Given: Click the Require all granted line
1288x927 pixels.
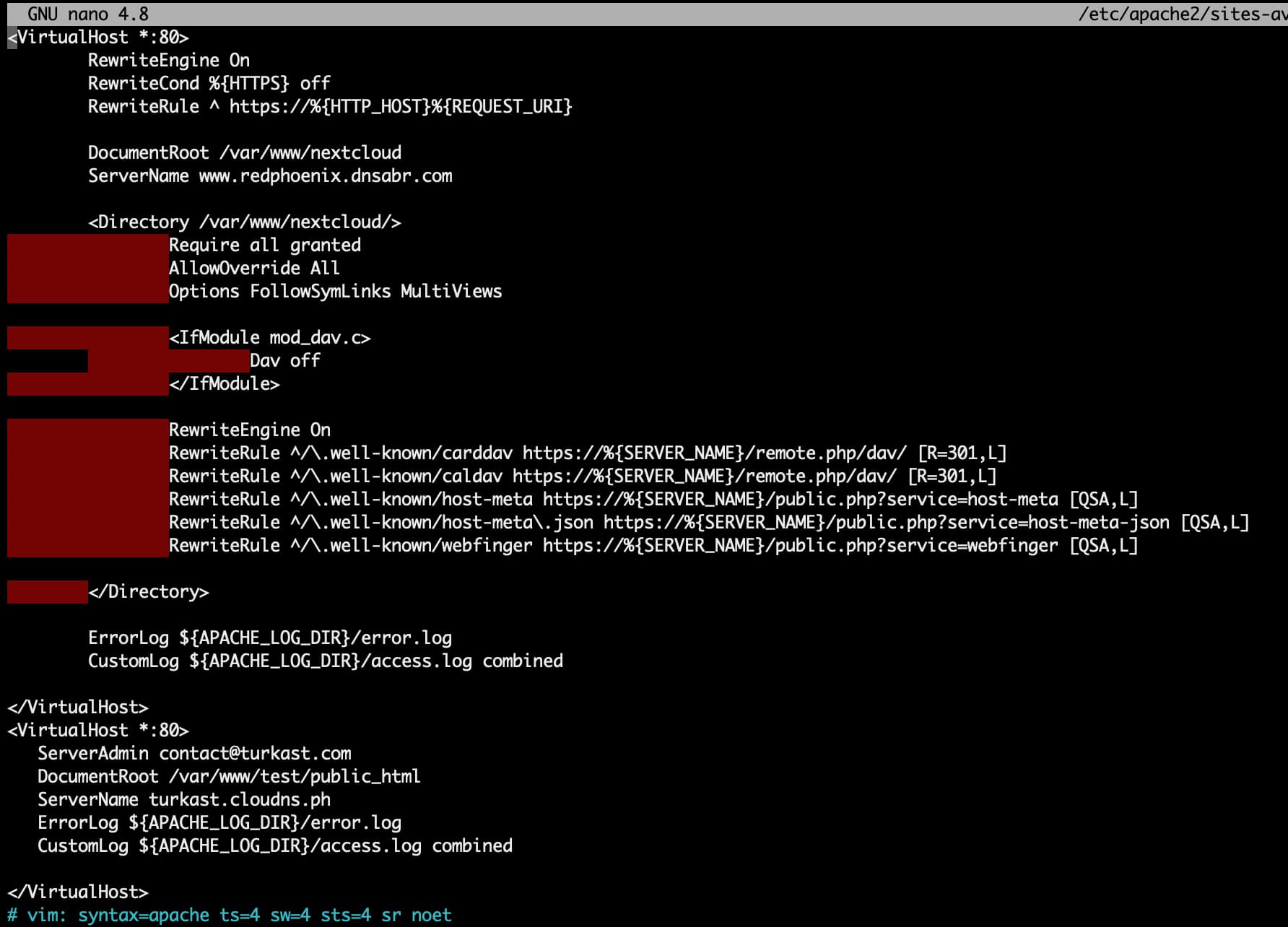Looking at the screenshot, I should (x=265, y=245).
